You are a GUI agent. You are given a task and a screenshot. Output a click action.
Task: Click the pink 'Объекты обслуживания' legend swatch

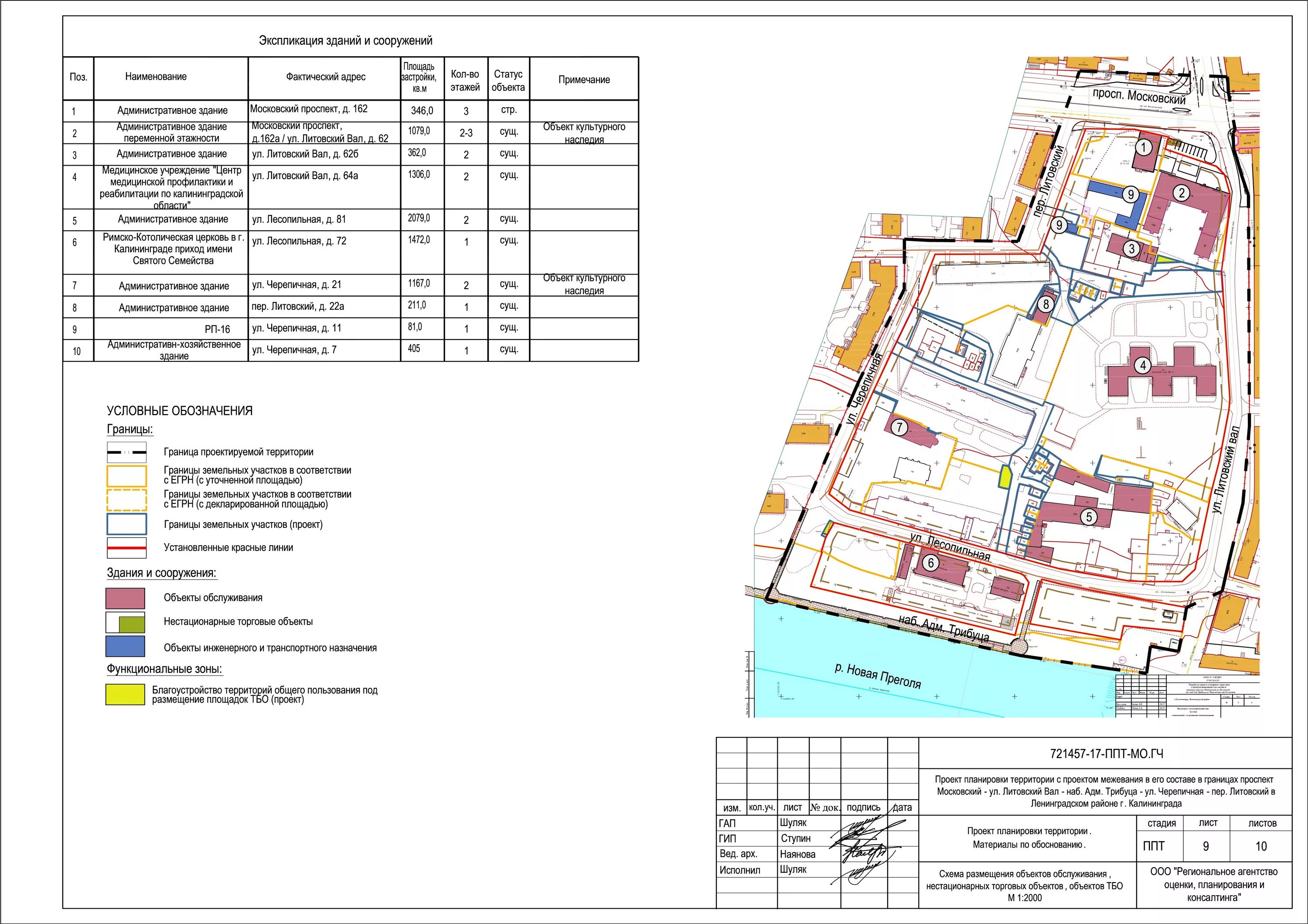pyautogui.click(x=125, y=598)
